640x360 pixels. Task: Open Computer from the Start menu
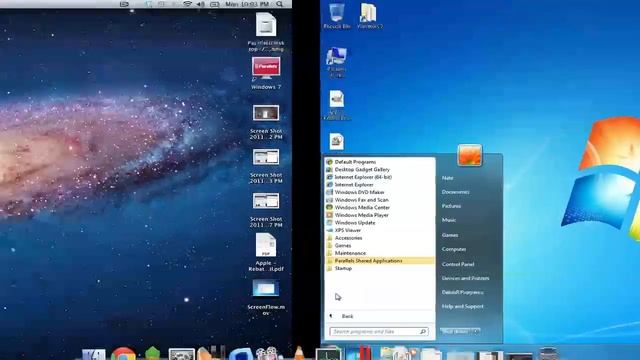pos(454,249)
